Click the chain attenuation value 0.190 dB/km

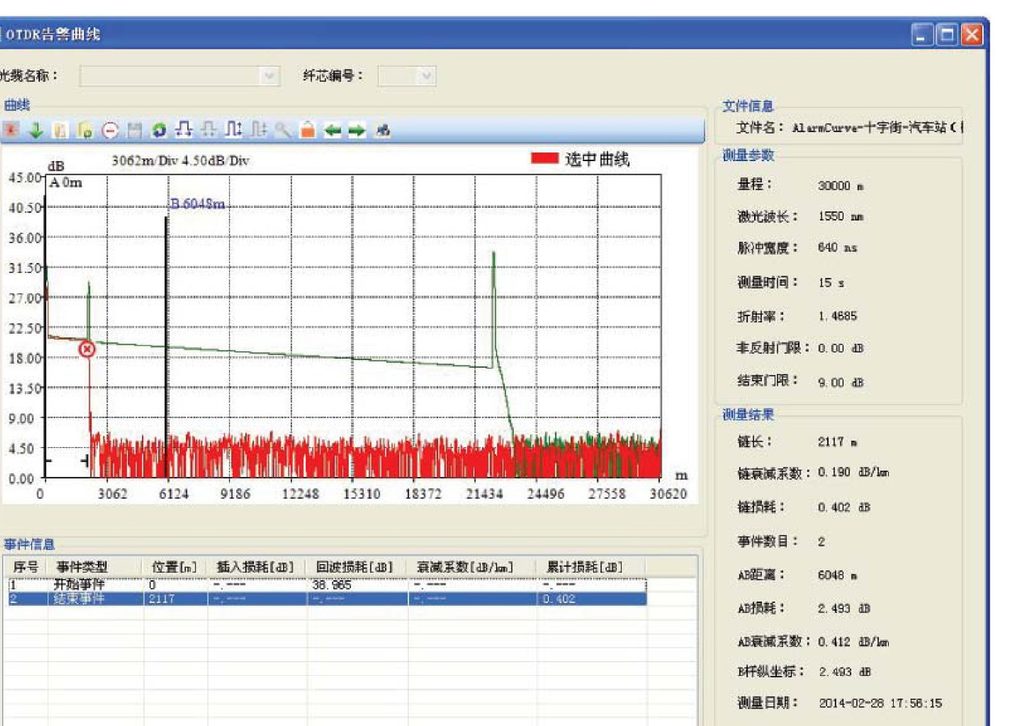854,472
